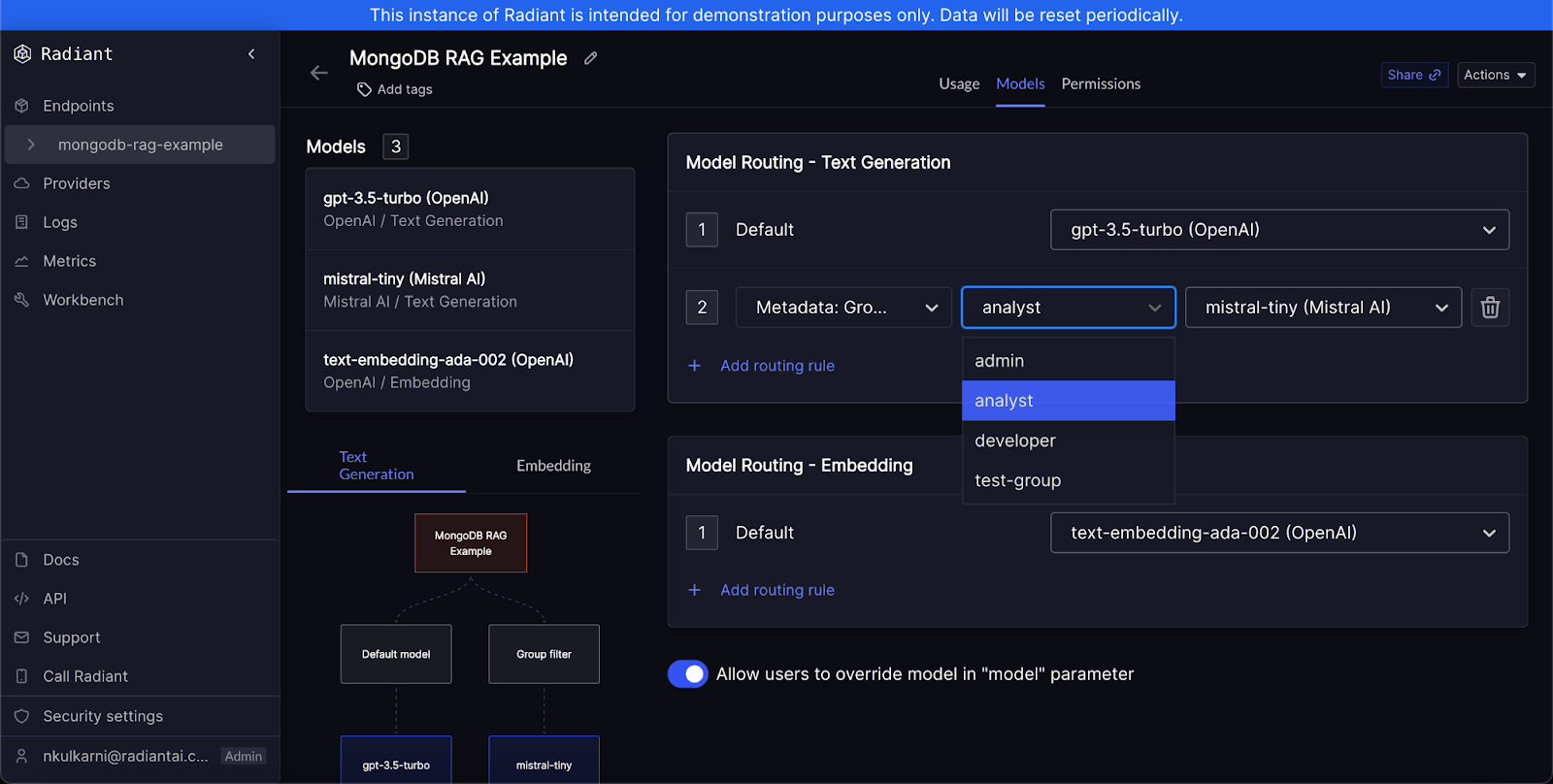This screenshot has height=784, width=1553.
Task: Click the Admin role badge
Action: pyautogui.click(x=244, y=756)
